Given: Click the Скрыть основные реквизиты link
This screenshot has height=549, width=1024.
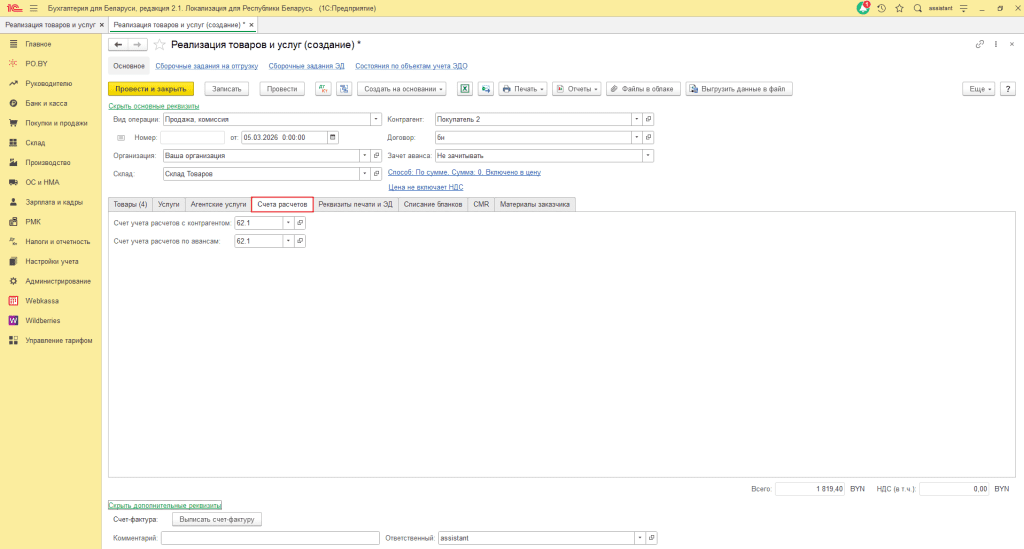Looking at the screenshot, I should pyautogui.click(x=153, y=106).
